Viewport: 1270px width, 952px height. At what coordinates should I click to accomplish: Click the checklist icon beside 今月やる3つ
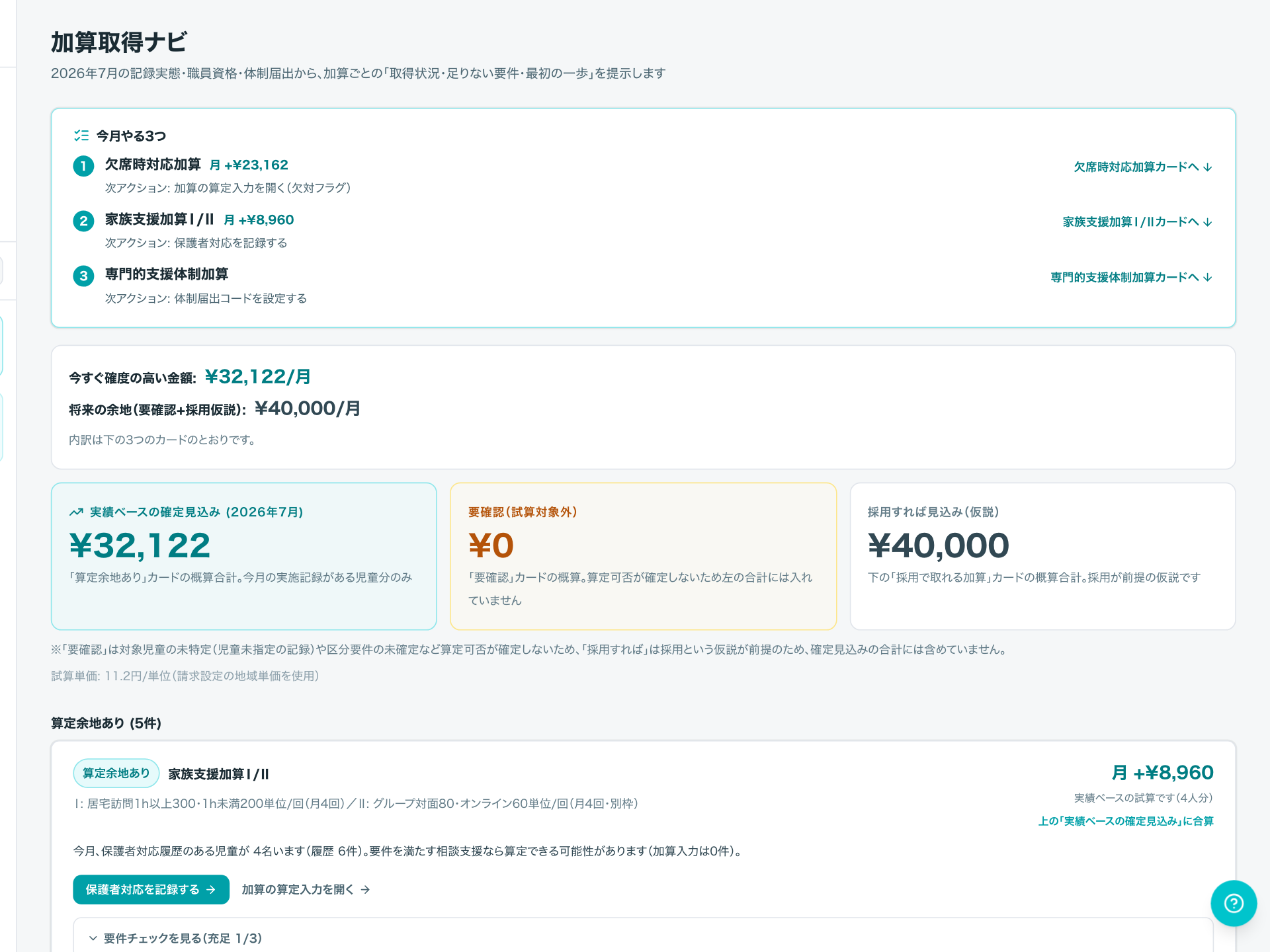pos(81,136)
